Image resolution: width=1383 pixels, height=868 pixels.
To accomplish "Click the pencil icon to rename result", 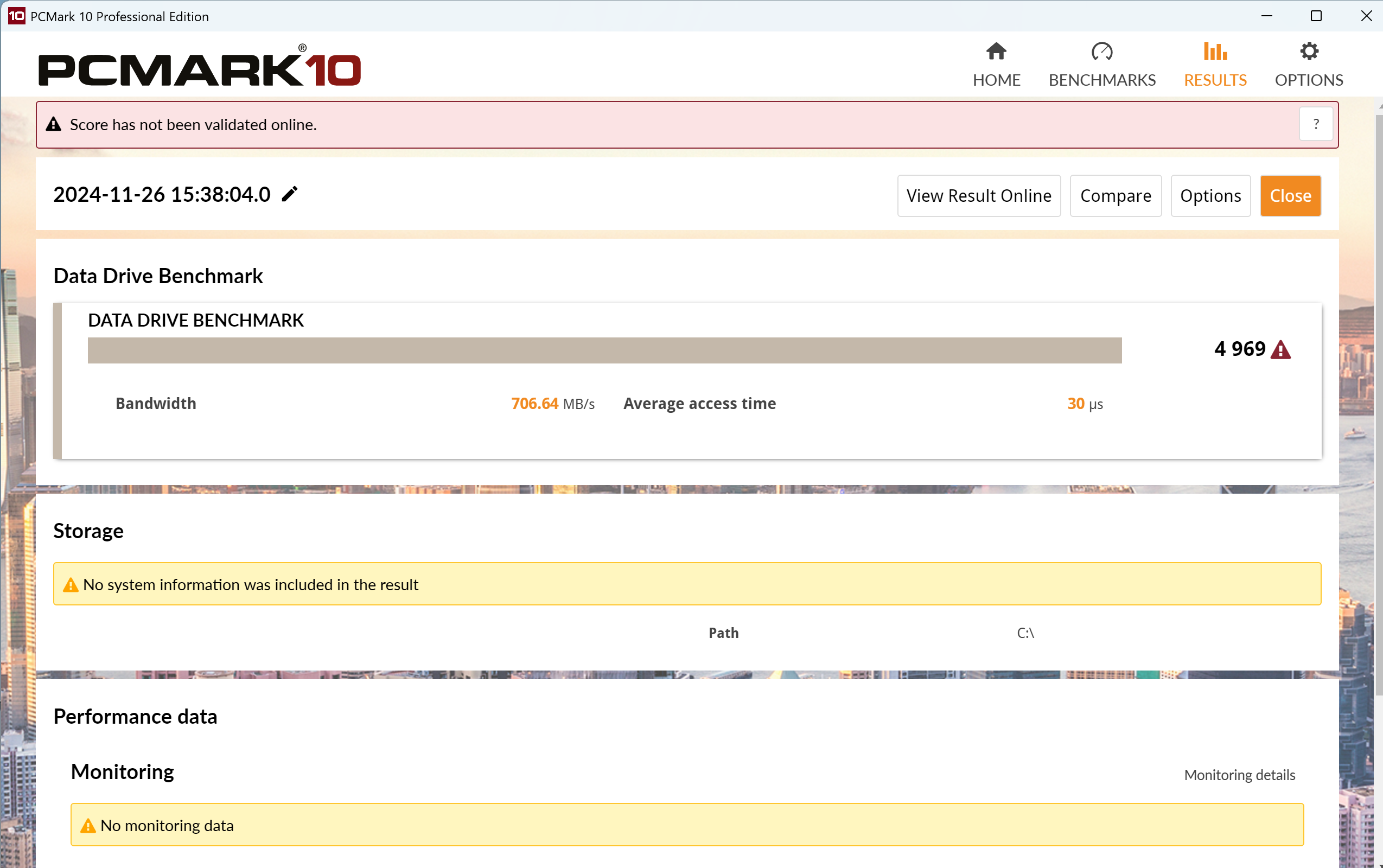I will (x=290, y=195).
